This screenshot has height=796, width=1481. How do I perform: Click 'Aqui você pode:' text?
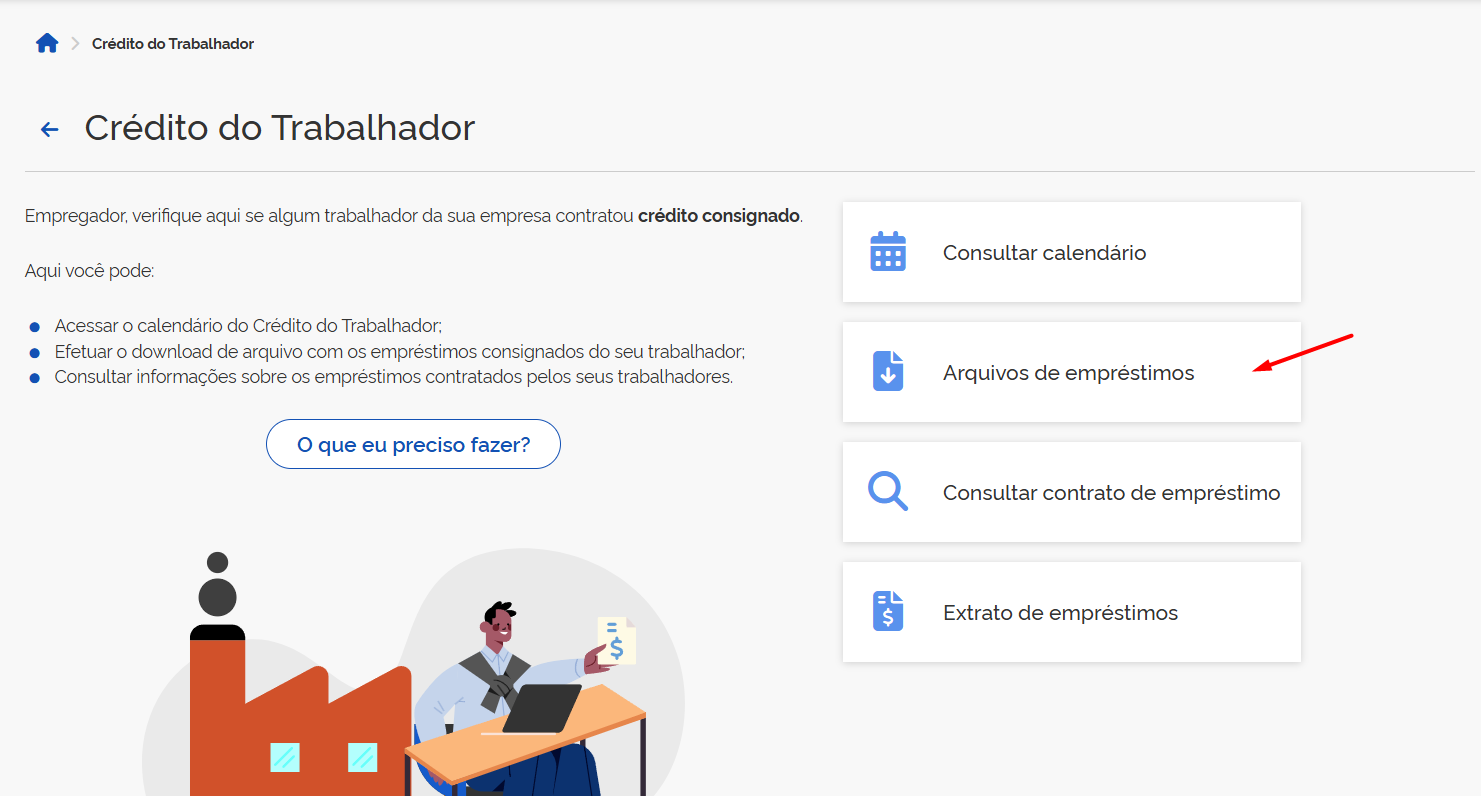point(90,271)
